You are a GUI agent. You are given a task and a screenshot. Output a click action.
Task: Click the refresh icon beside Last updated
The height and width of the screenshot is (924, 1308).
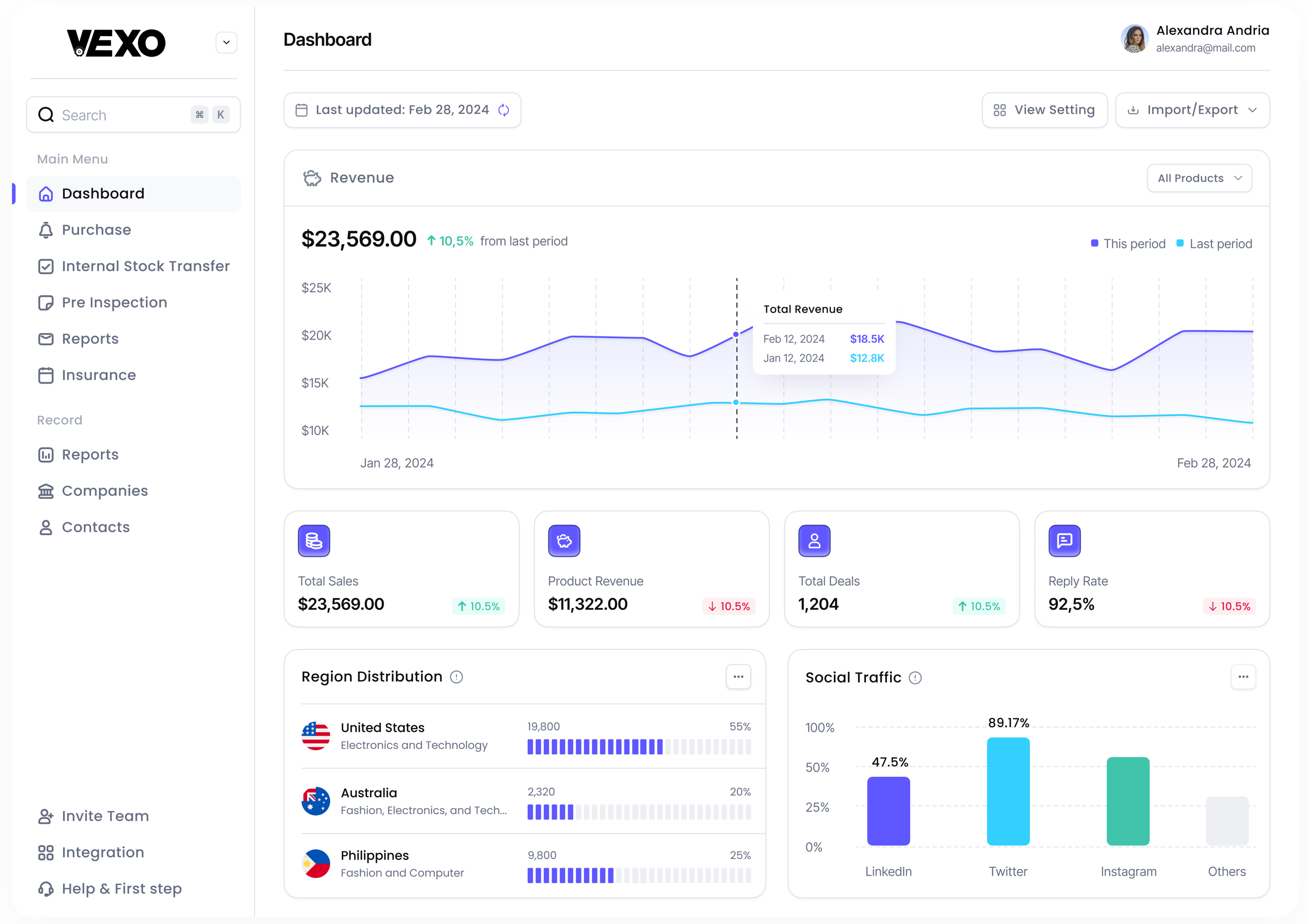tap(504, 110)
